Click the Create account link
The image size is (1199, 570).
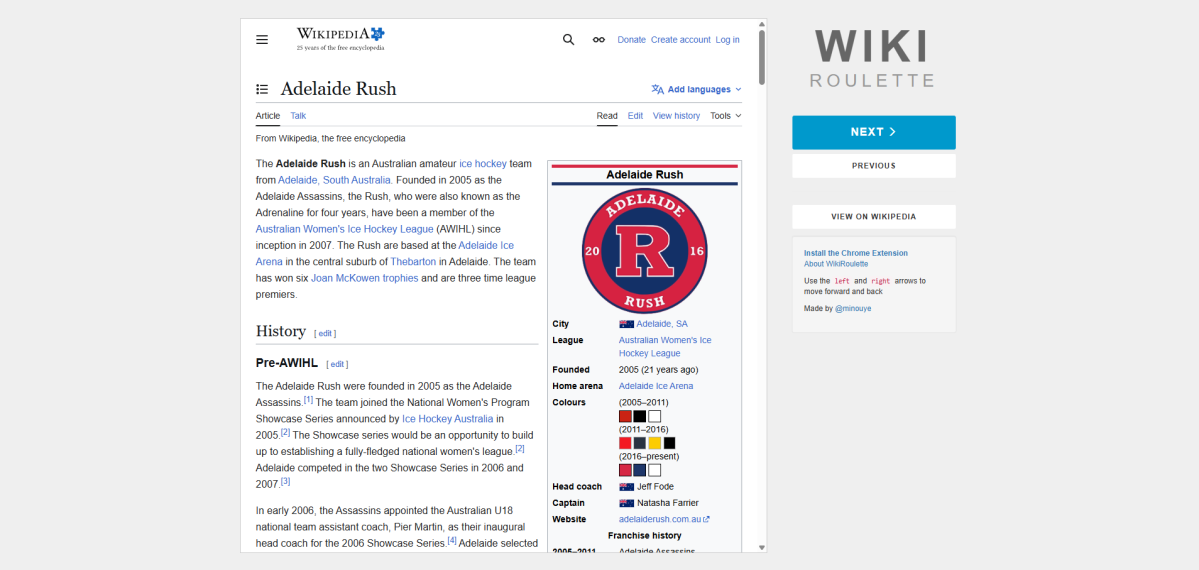pyautogui.click(x=681, y=40)
